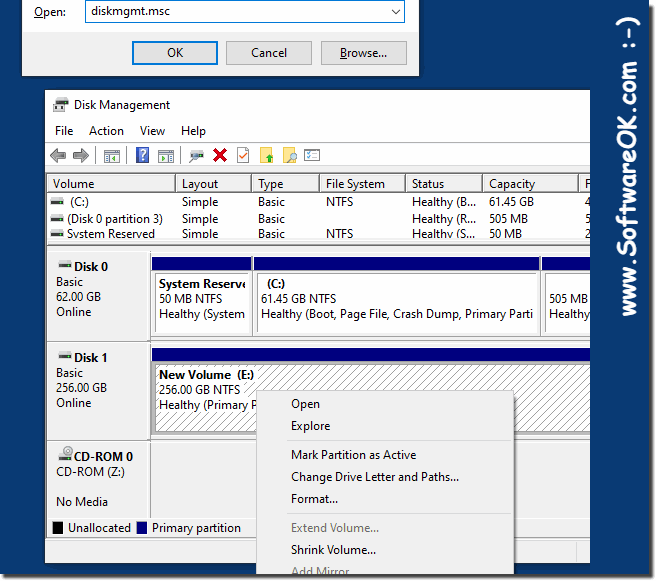The image size is (656, 581).
Task: Click the 505 MB capacity cell in list
Action: 508,219
